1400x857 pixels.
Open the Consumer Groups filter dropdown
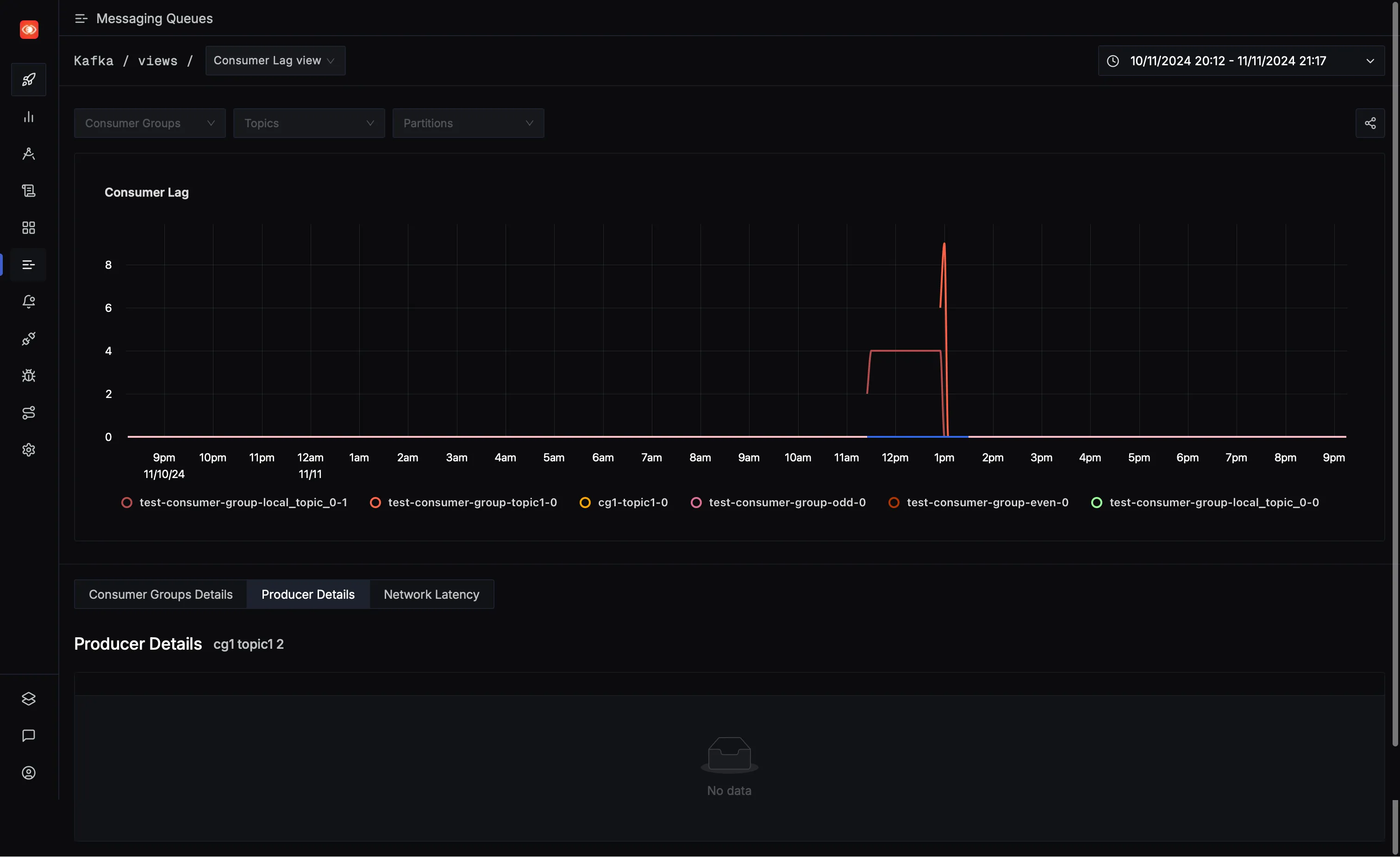[150, 123]
